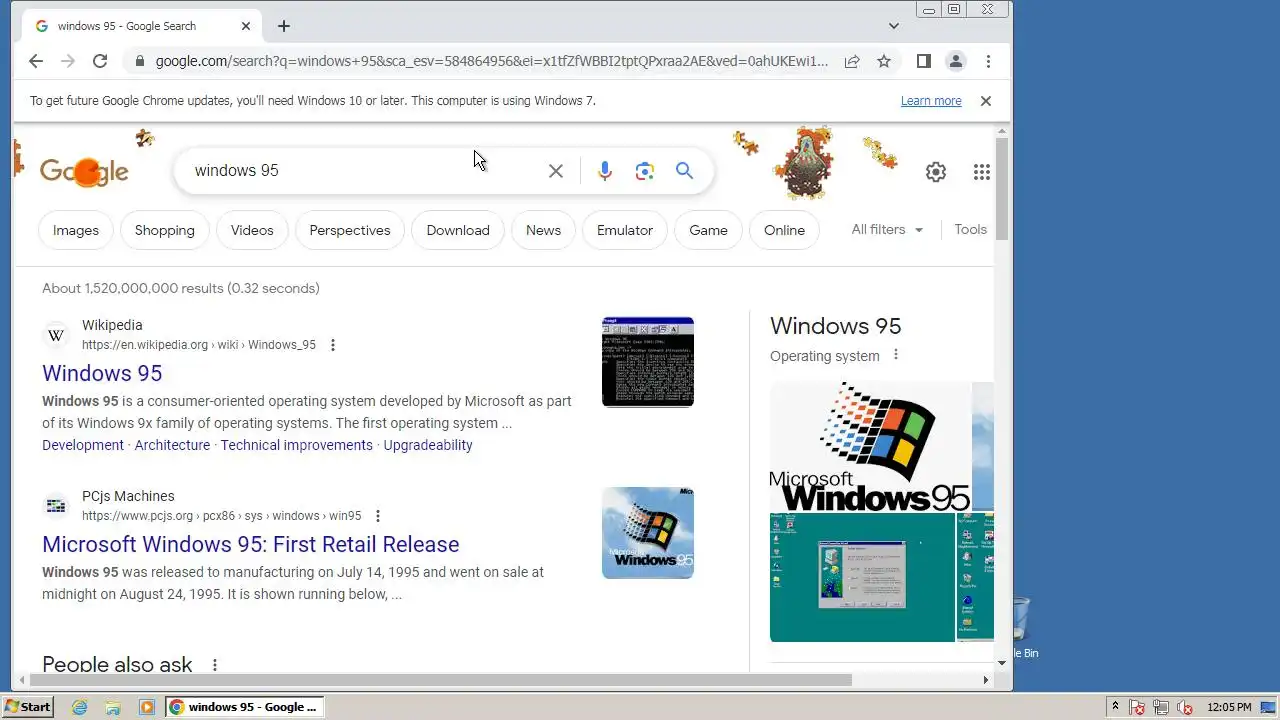Switch to the Videos filter

click(x=252, y=230)
